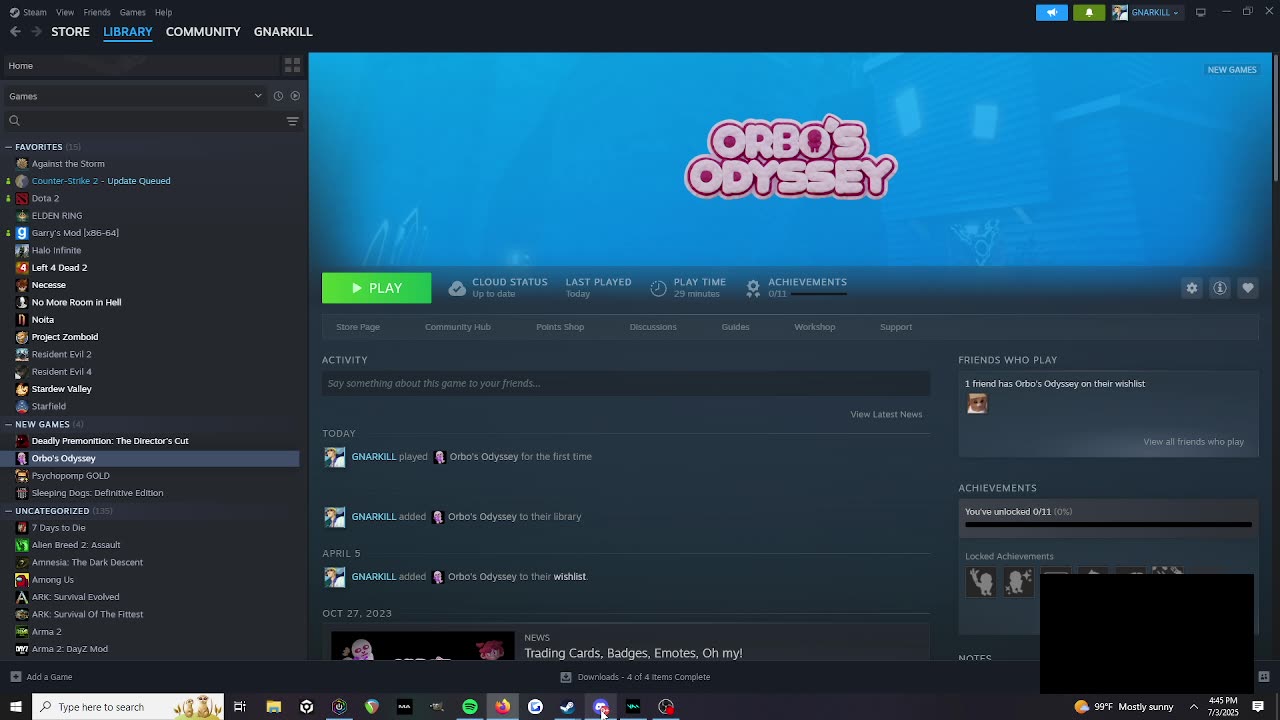
Task: Open Discord taskbar icon
Action: (600, 707)
